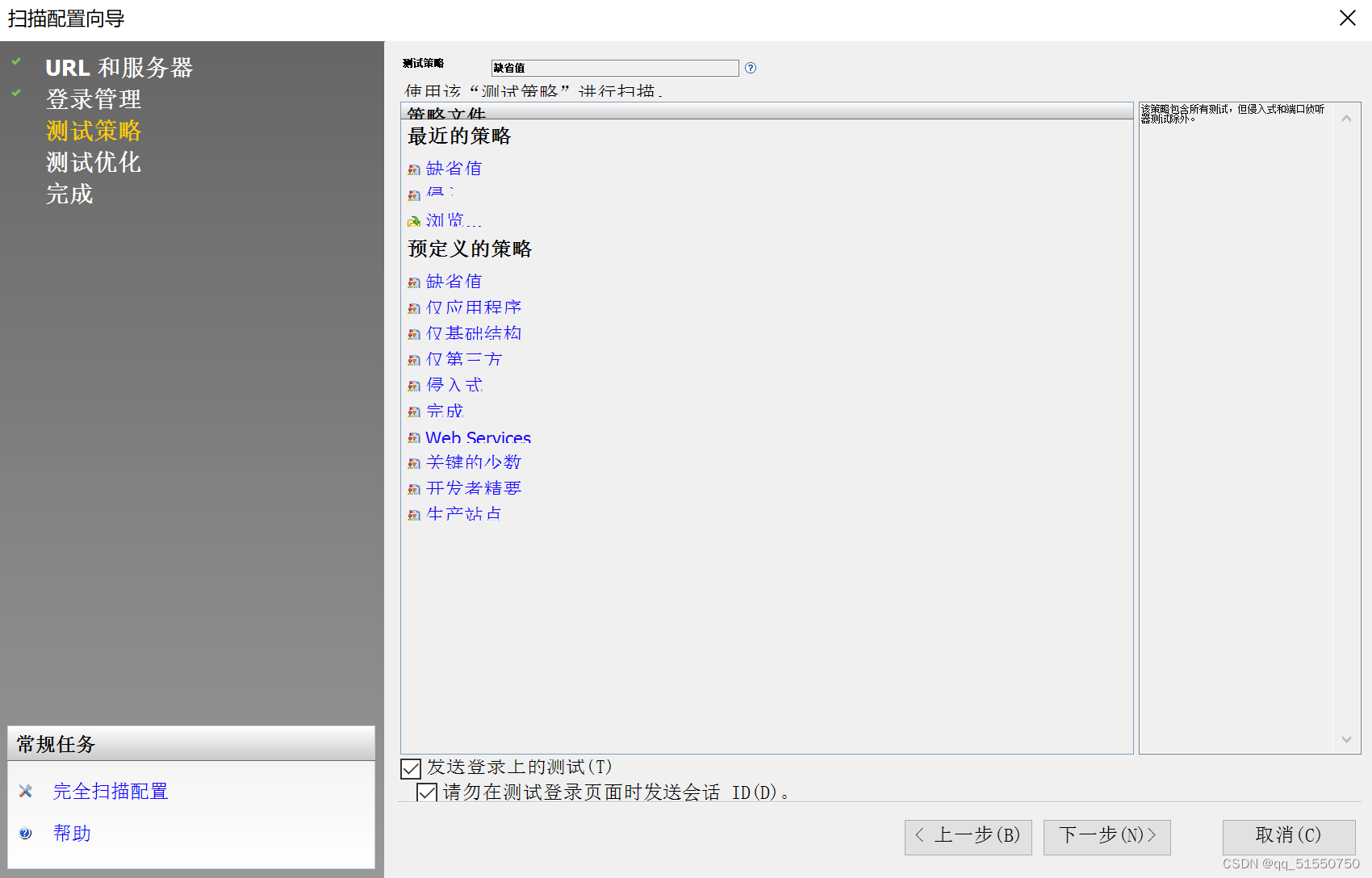This screenshot has width=1372, height=878.
Task: Go to the 登录管理 wizard step
Action: pyautogui.click(x=94, y=99)
